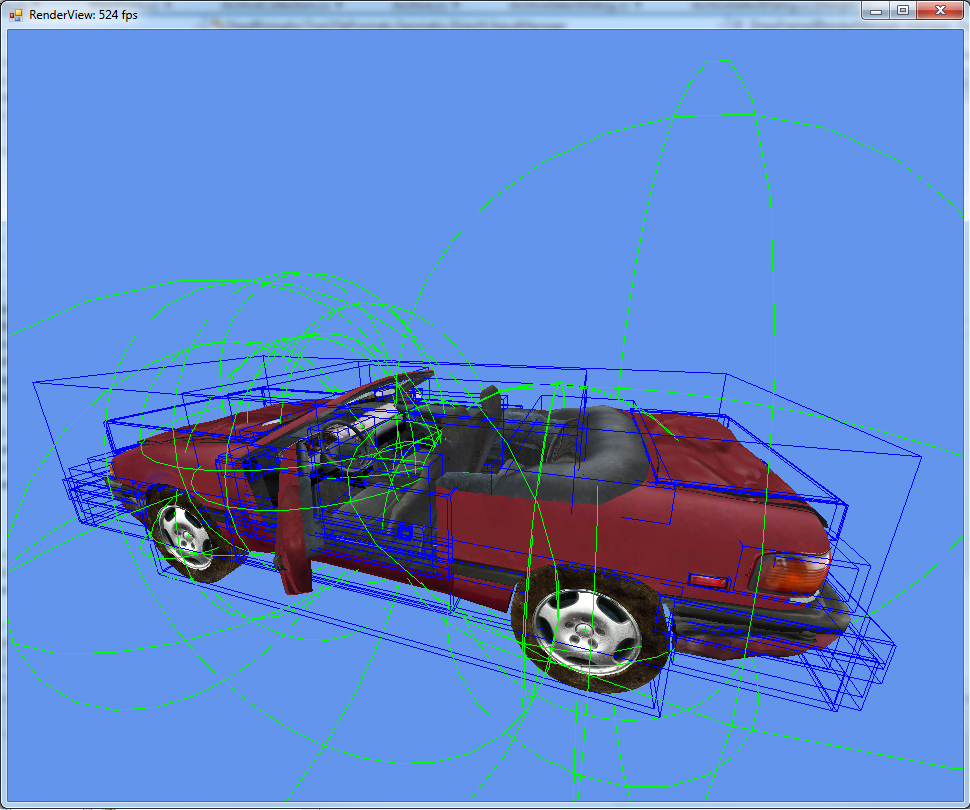970x810 pixels.
Task: Click the RenderView: 524 fps title text
Action: coord(84,15)
